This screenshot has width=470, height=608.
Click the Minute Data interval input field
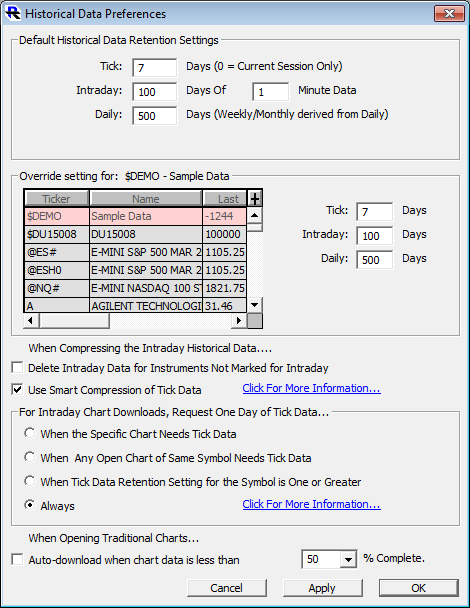click(x=270, y=92)
